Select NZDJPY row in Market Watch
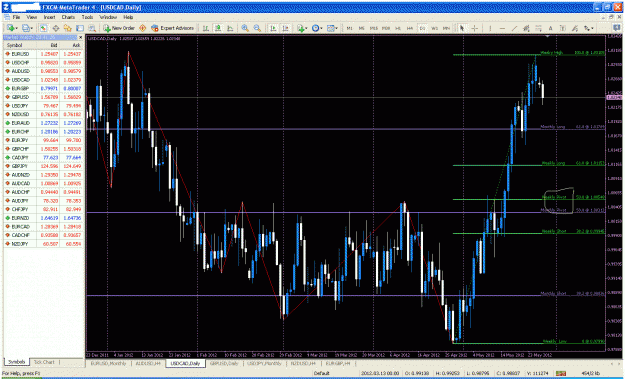This screenshot has height=379, width=625. (x=43, y=244)
